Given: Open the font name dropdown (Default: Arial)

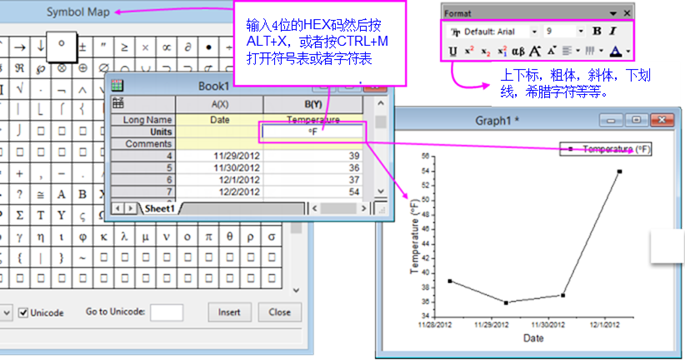Looking at the screenshot, I should click(x=534, y=31).
